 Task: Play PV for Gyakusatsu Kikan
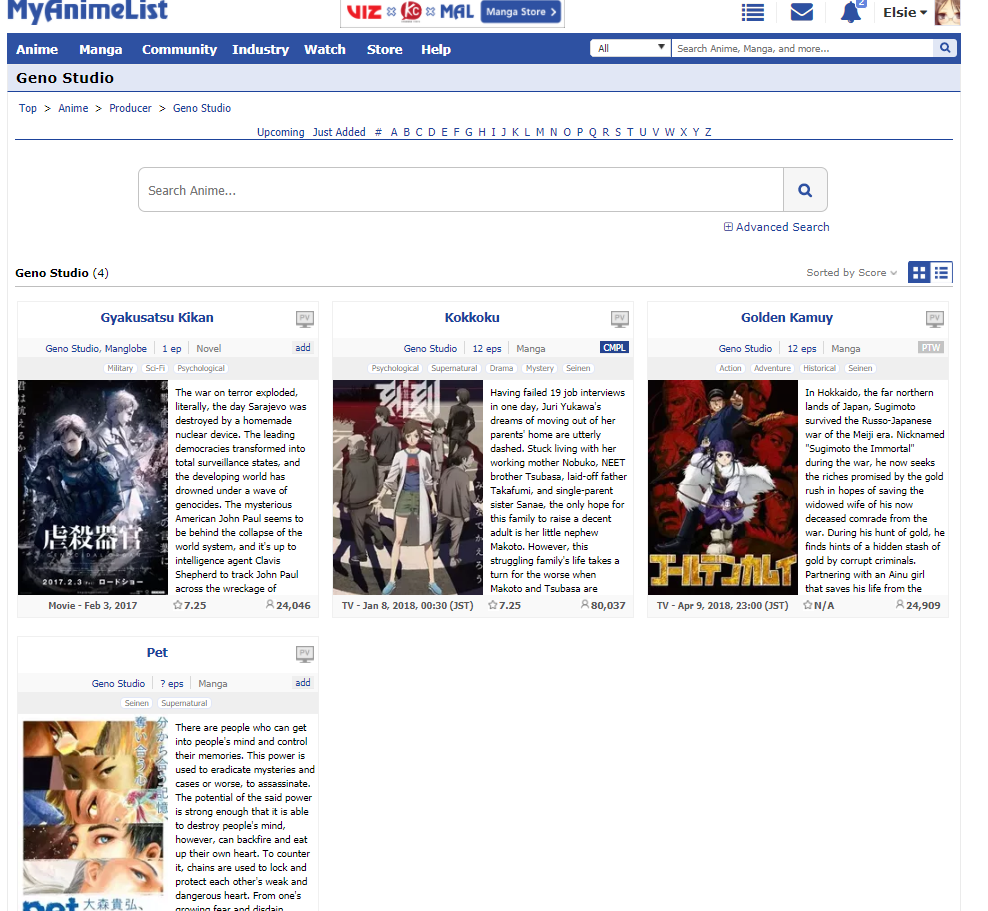click(x=305, y=319)
